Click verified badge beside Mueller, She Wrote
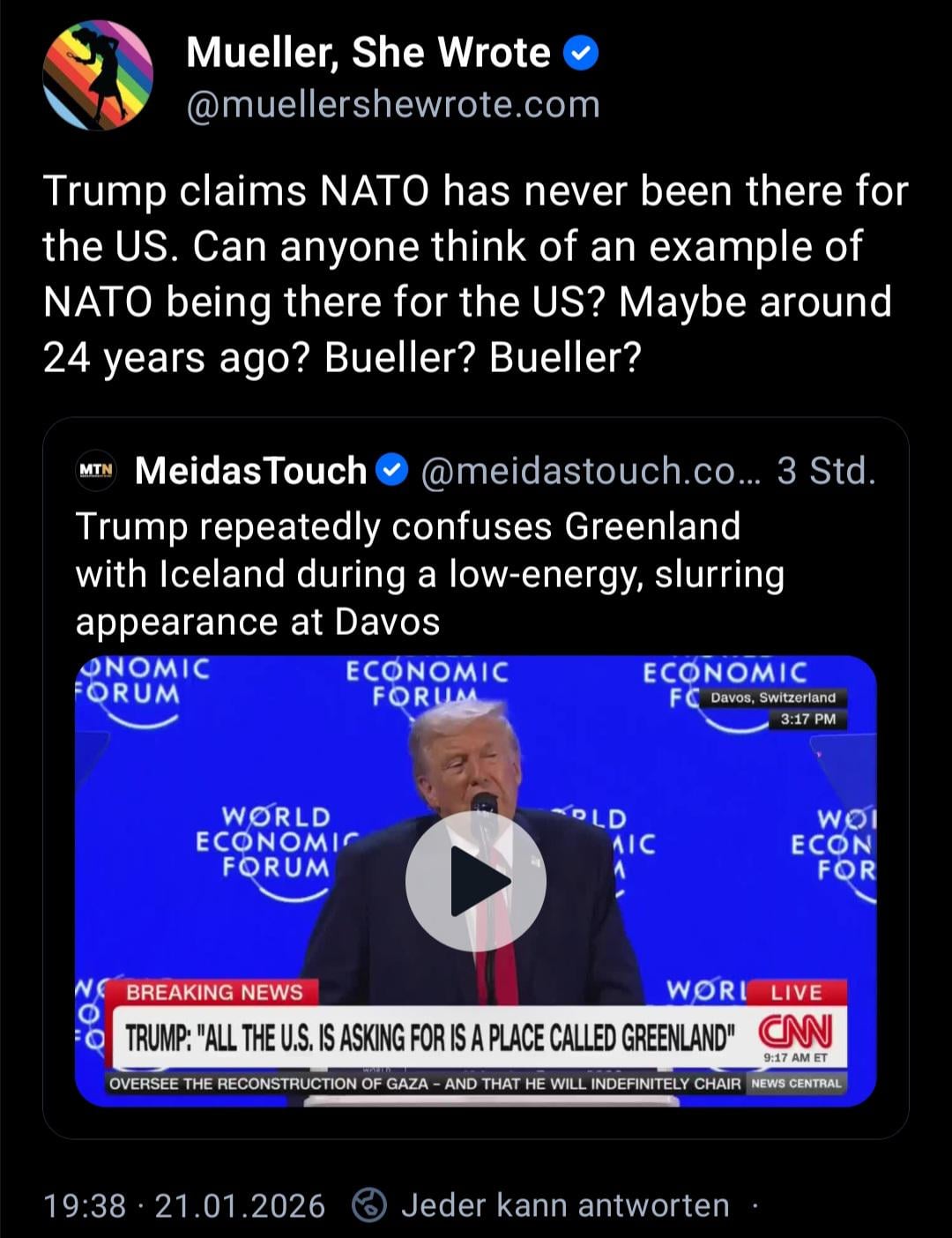 click(580, 54)
